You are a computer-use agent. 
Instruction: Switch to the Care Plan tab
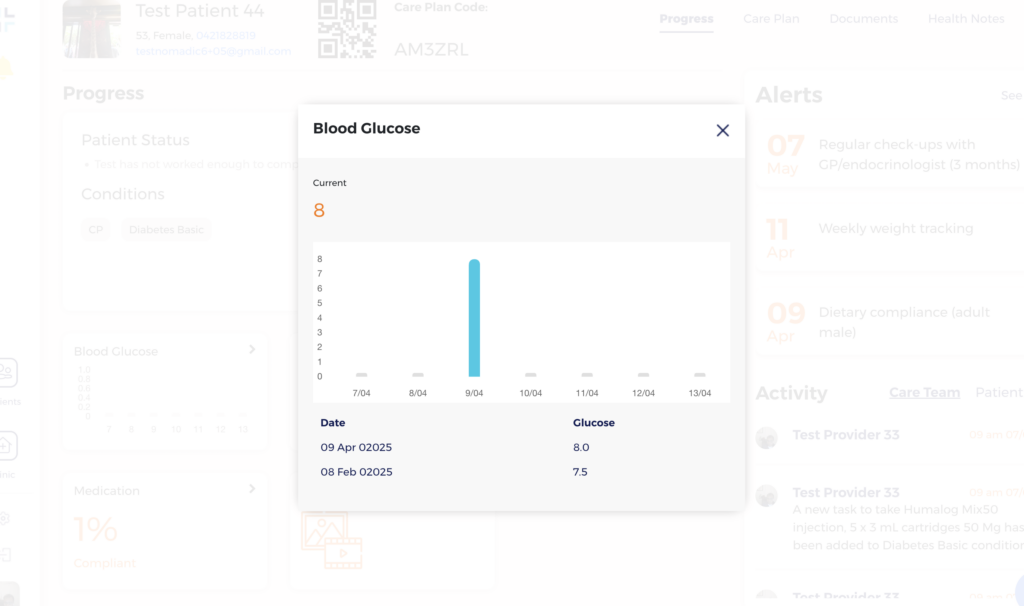771,19
